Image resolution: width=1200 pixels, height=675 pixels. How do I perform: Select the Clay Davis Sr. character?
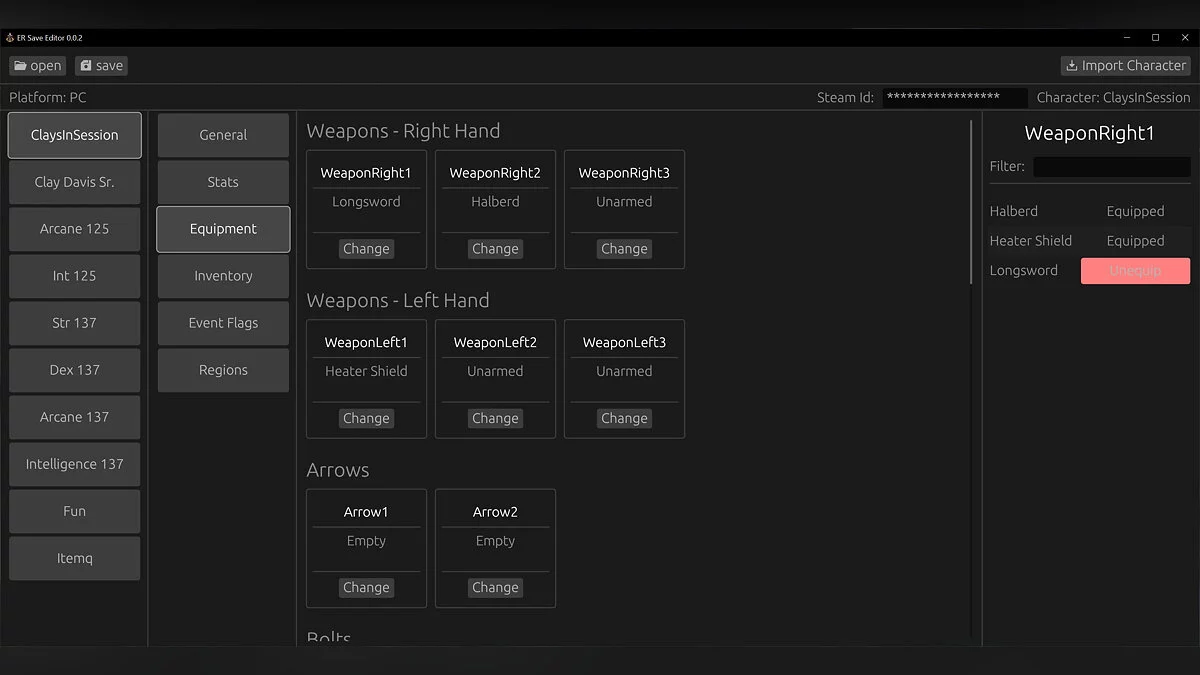click(74, 182)
